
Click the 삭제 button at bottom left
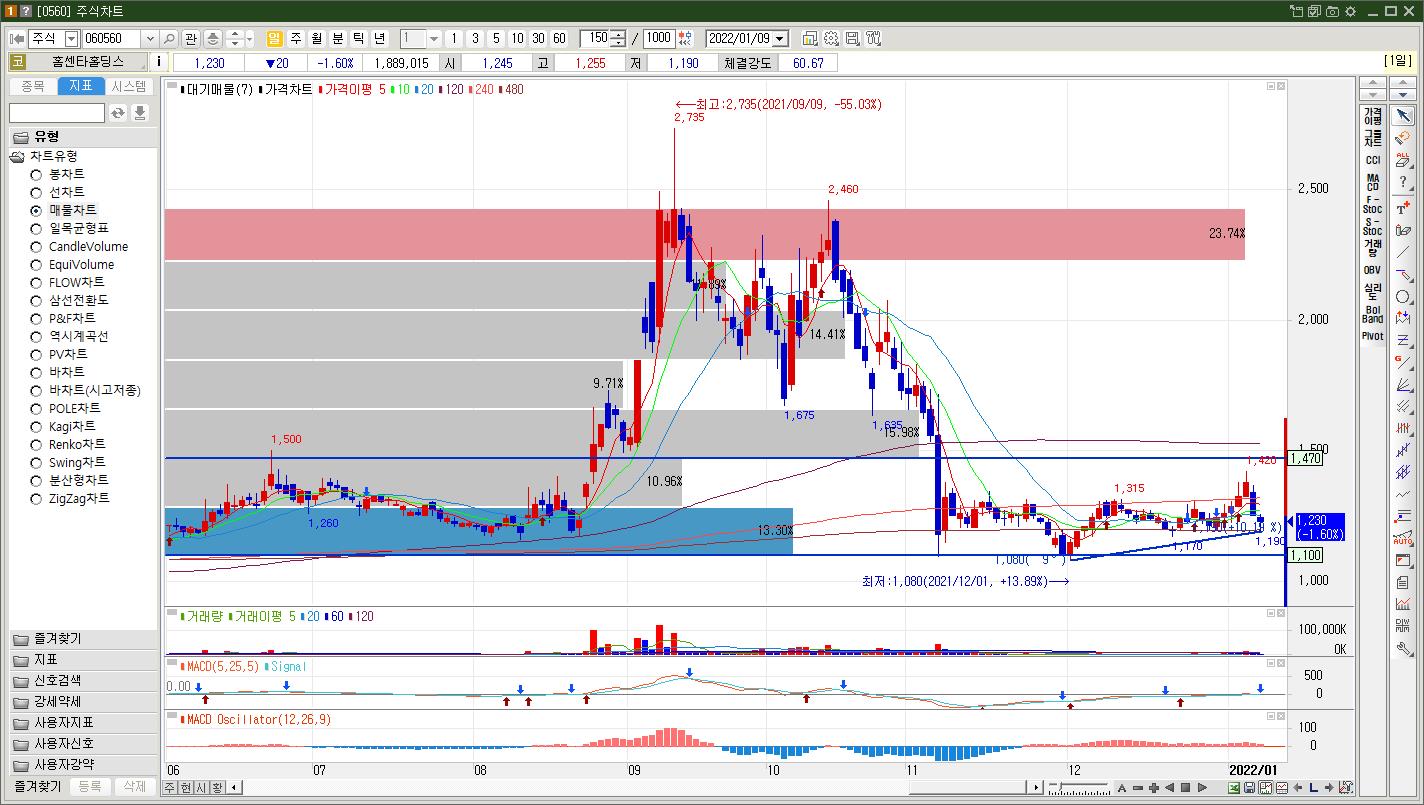click(135, 787)
